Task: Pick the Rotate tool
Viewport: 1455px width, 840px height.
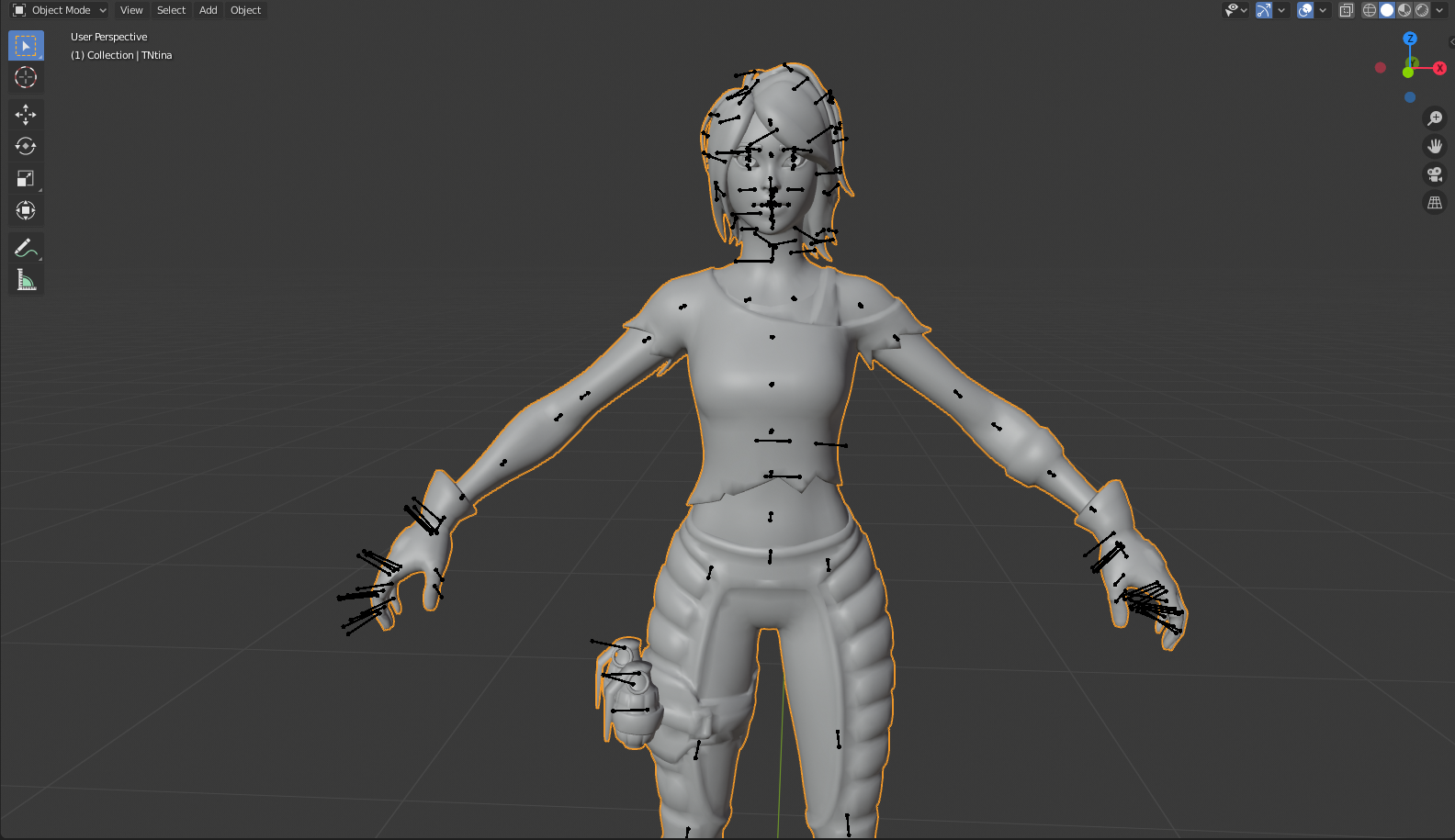Action: click(26, 146)
